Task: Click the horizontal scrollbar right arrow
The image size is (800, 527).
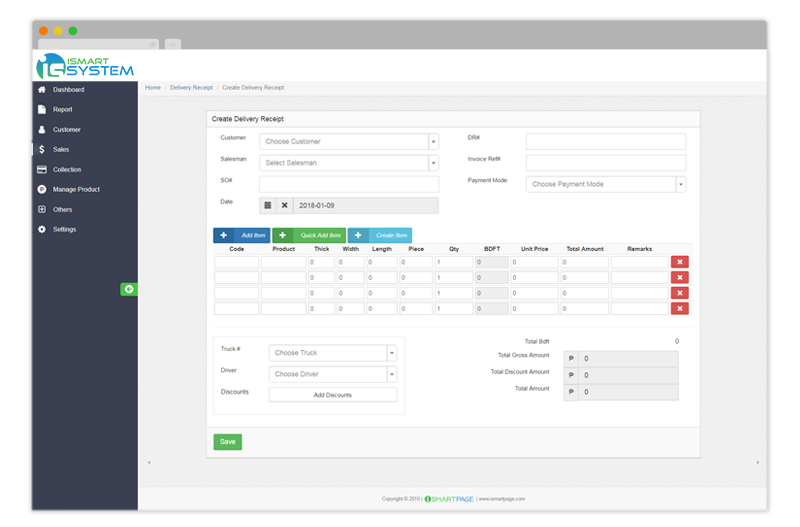Action: tap(758, 462)
